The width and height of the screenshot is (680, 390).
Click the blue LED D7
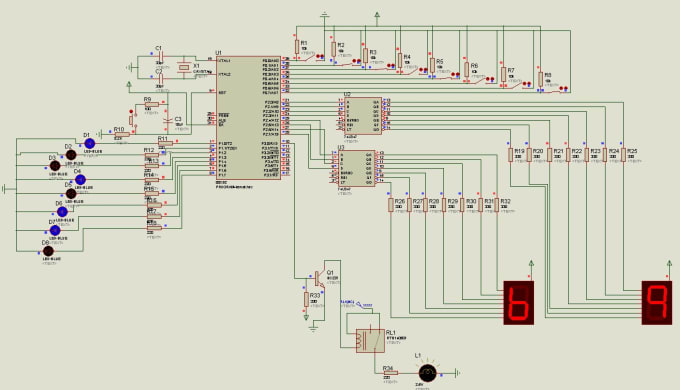(x=55, y=230)
